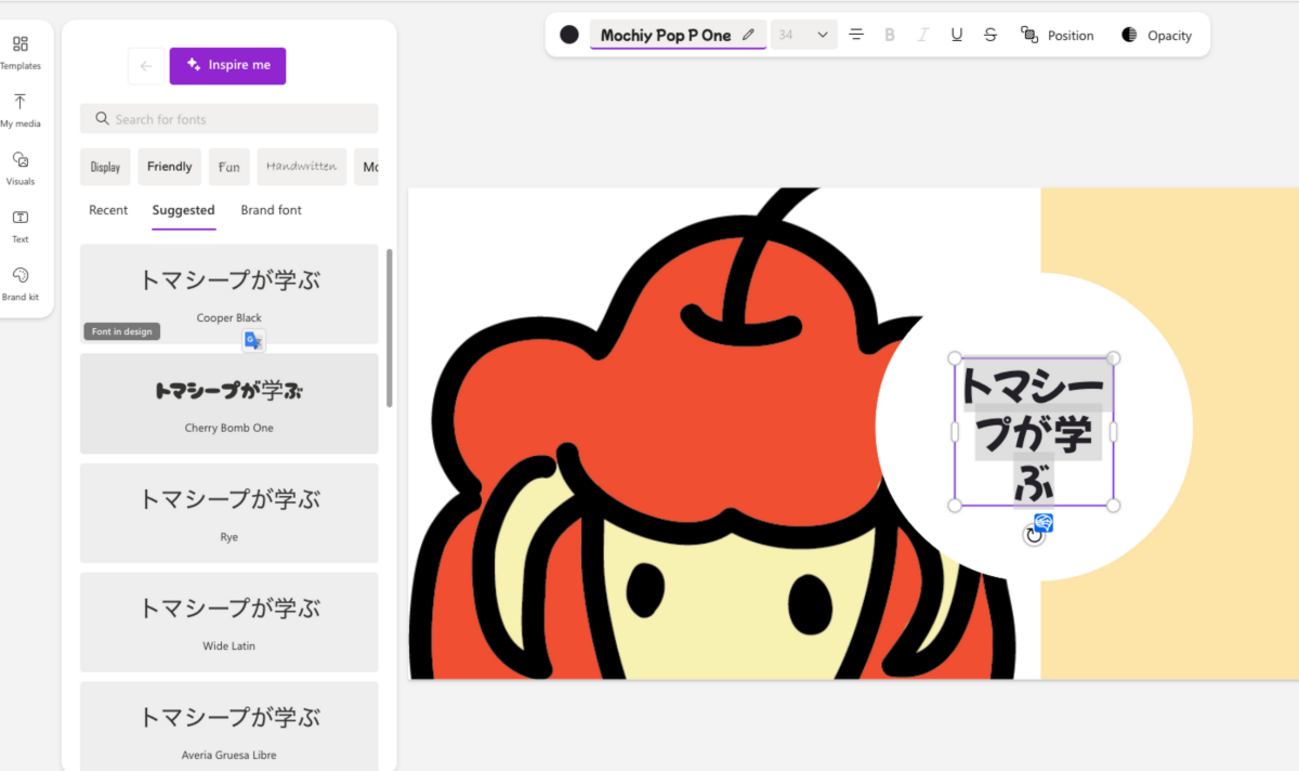The width and height of the screenshot is (1299, 771).
Task: Open the Brand kit panel
Action: tap(20, 284)
